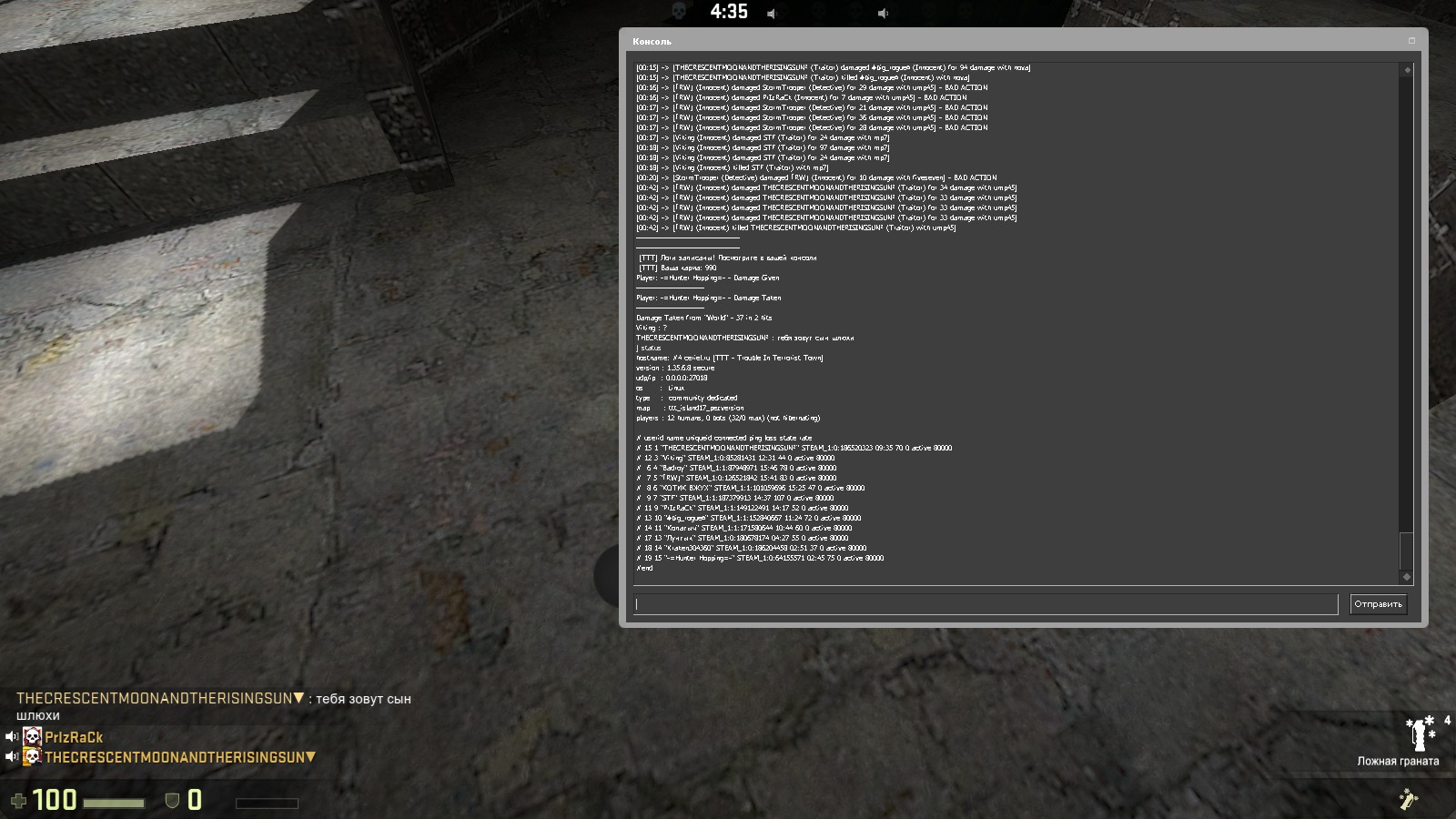Click the speaker icon nearest the 4:35 timer
This screenshot has width=1456, height=819.
(772, 14)
